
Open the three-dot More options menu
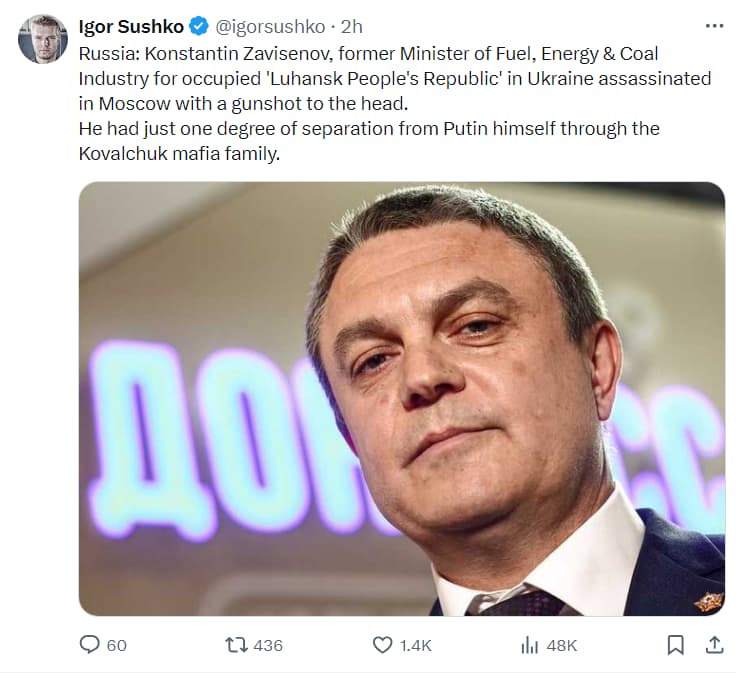pyautogui.click(x=713, y=26)
